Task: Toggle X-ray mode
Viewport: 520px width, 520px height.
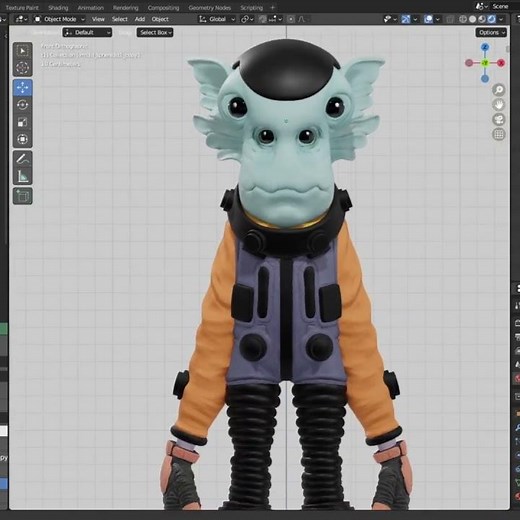Action: pos(450,19)
